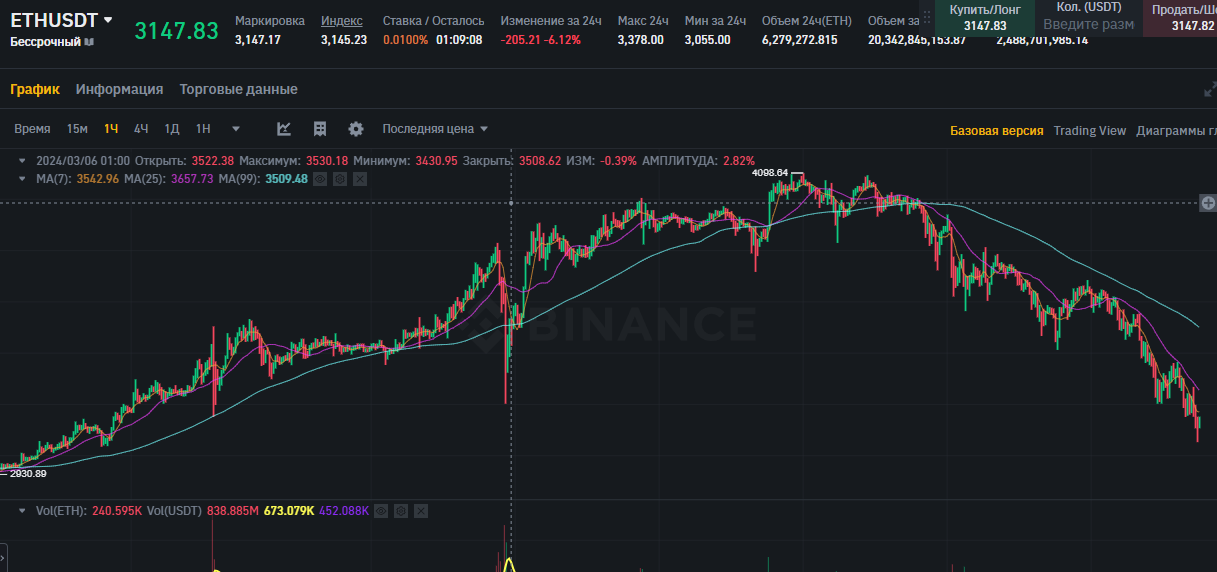The width and height of the screenshot is (1217, 572).
Task: Open chart settings gear icon
Action: [356, 129]
